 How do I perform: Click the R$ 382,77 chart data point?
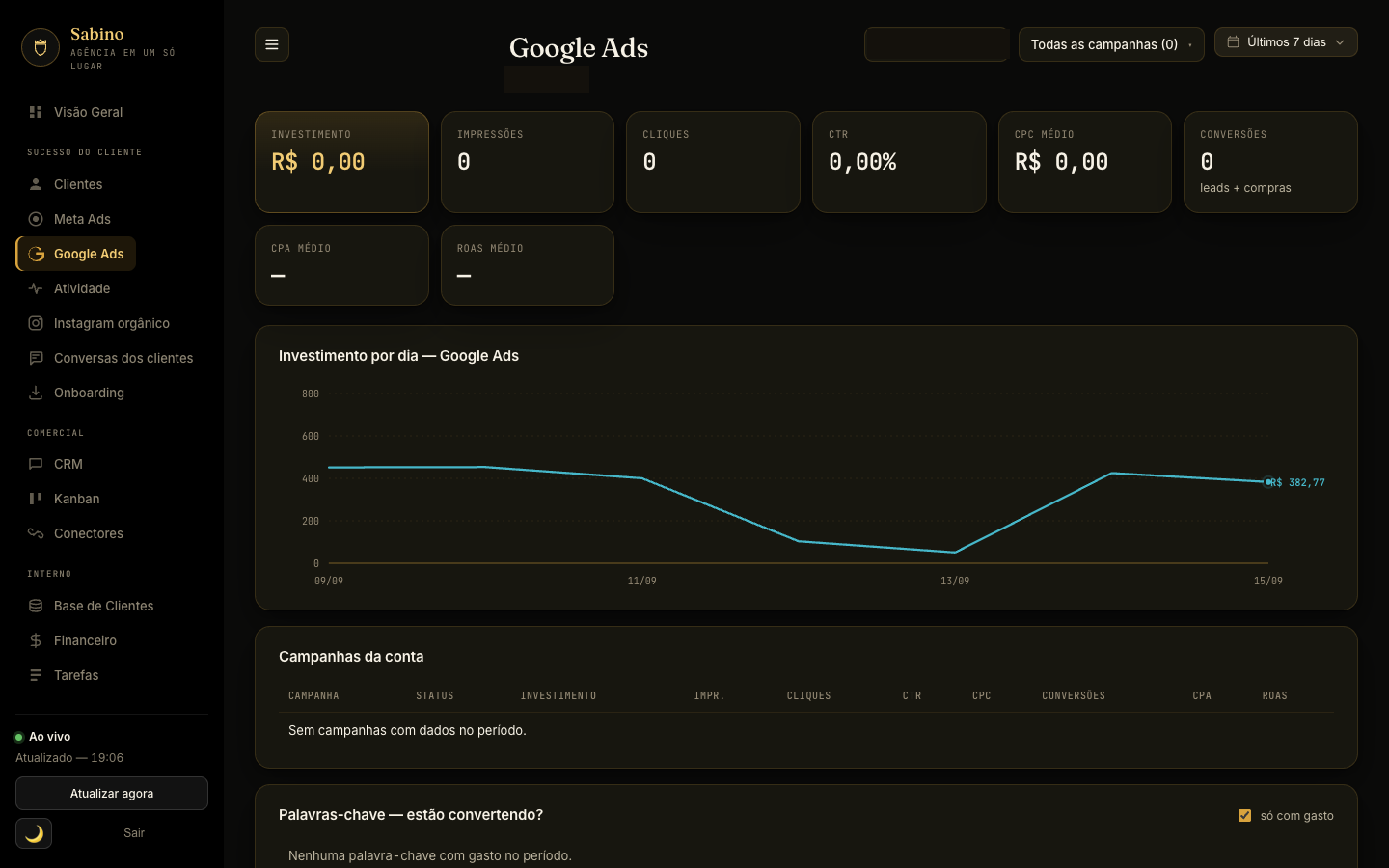point(1268,482)
